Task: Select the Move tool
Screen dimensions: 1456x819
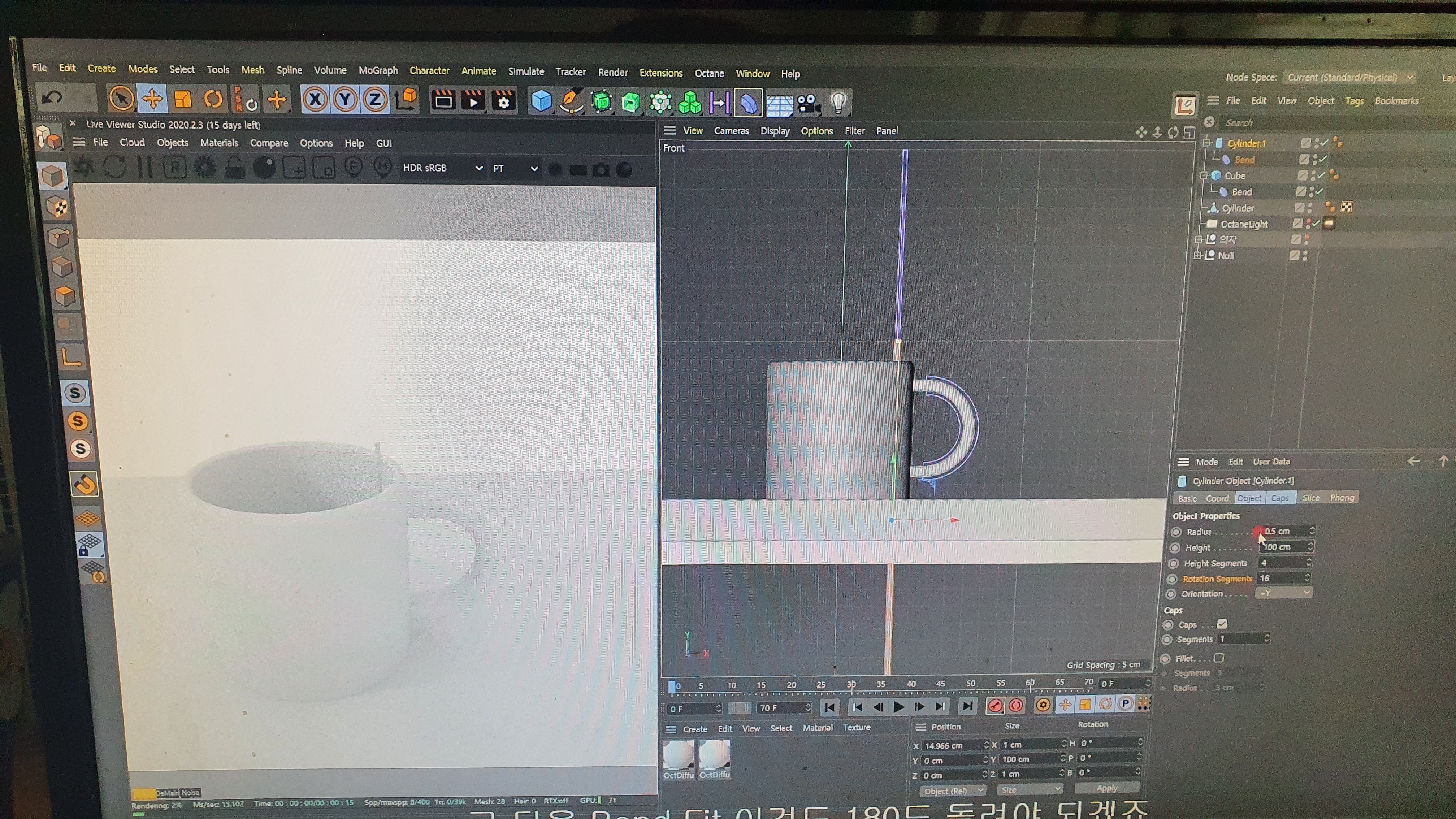Action: coord(152,99)
